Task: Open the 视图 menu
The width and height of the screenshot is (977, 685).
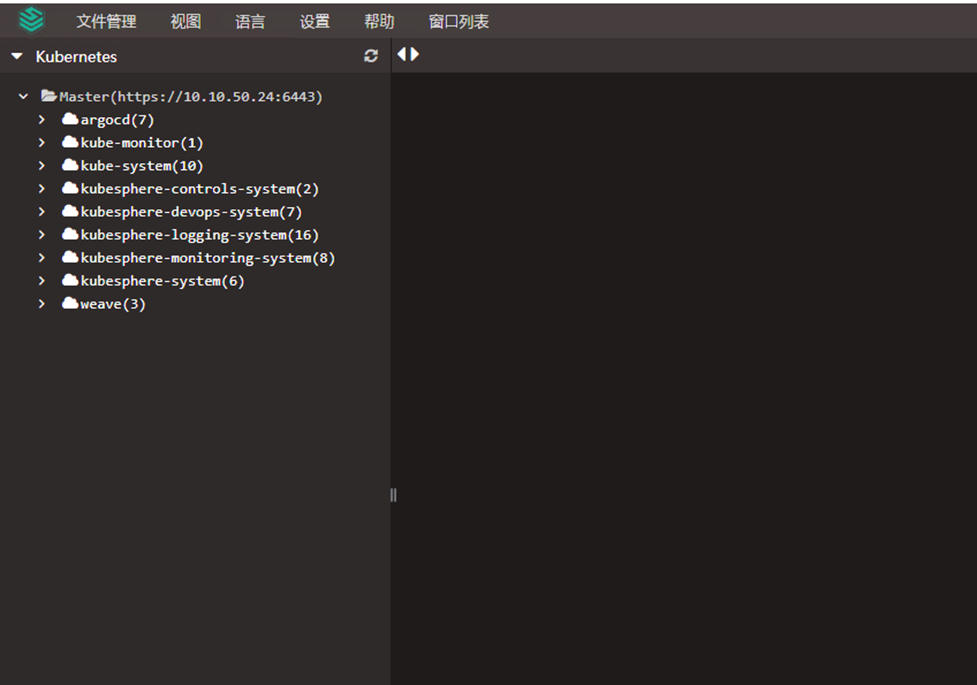Action: click(186, 22)
